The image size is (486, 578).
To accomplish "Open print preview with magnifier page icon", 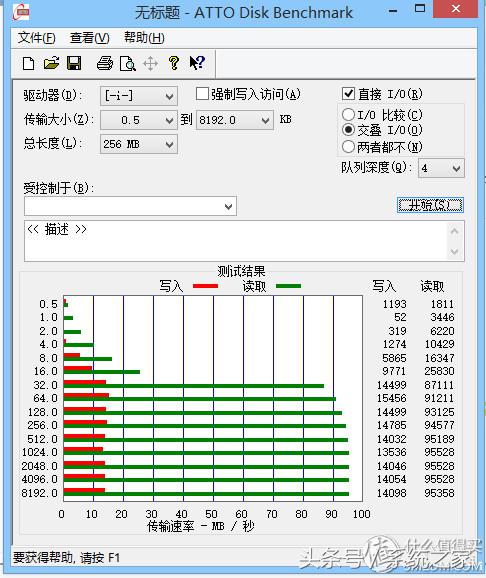I will pos(128,63).
